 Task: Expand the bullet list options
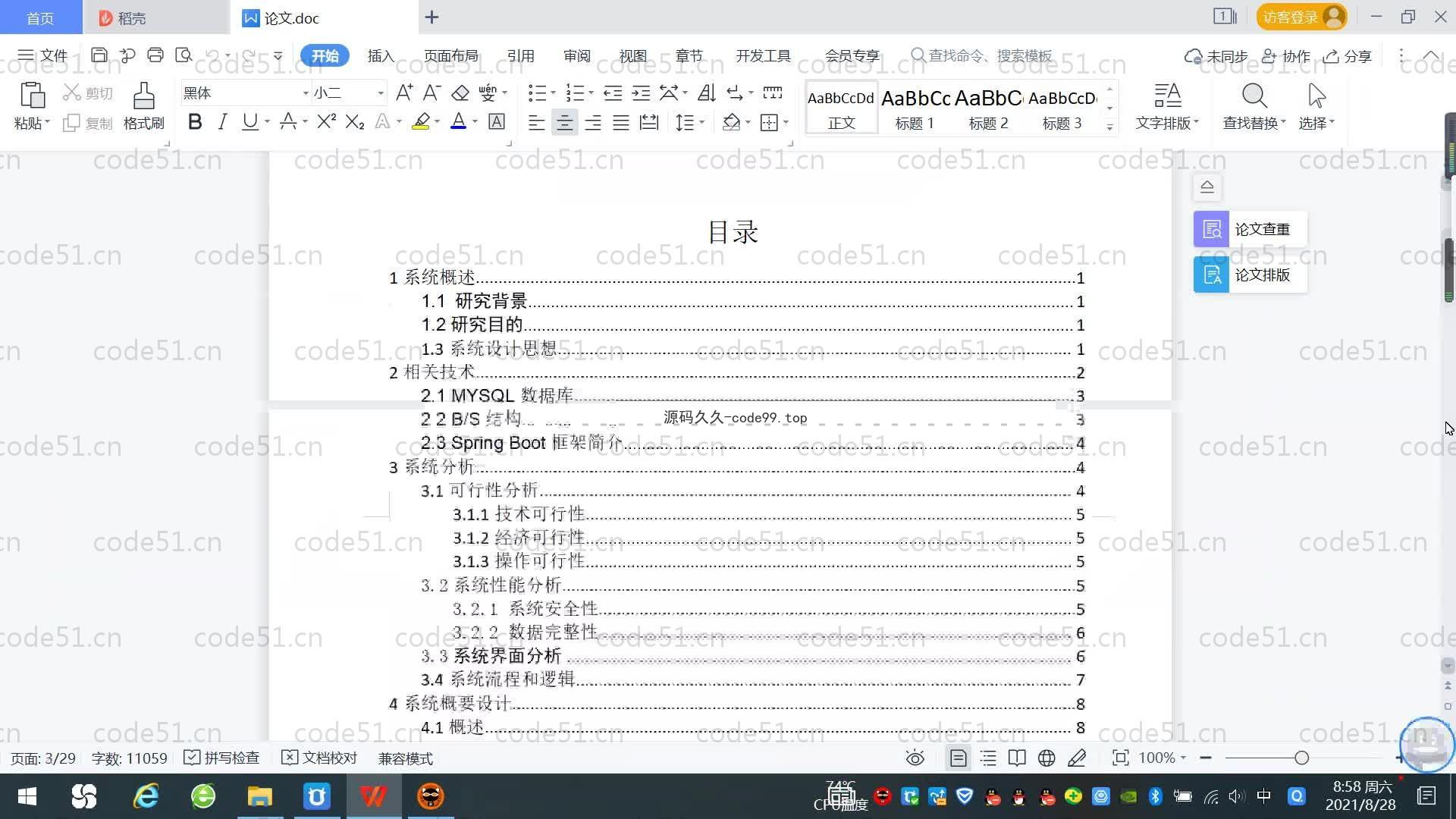tap(553, 93)
